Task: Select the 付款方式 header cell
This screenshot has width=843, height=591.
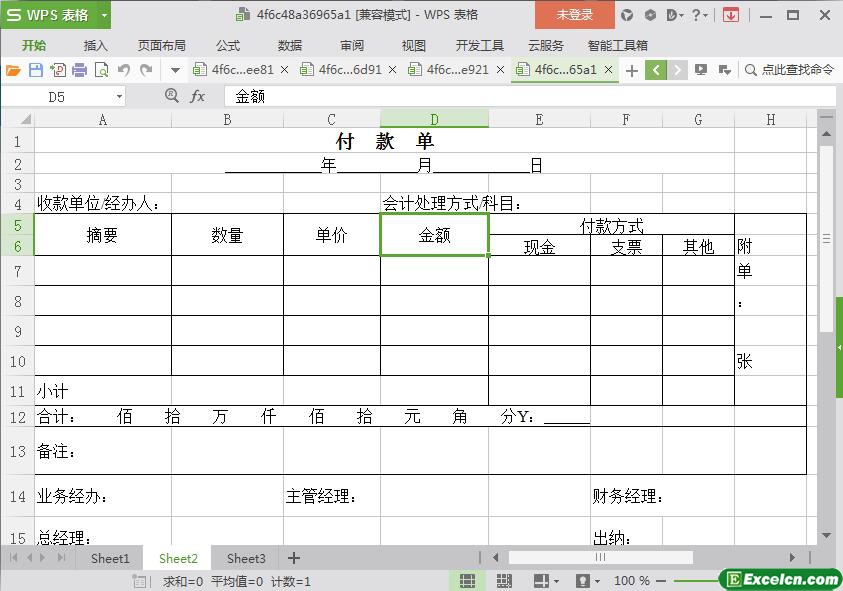Action: [611, 225]
